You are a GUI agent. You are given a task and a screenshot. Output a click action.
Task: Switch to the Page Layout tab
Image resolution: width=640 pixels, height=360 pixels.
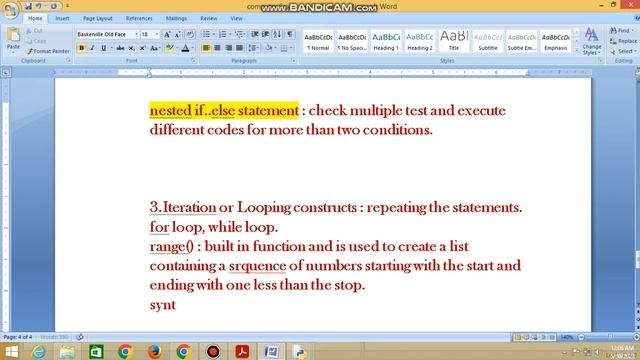[x=98, y=18]
